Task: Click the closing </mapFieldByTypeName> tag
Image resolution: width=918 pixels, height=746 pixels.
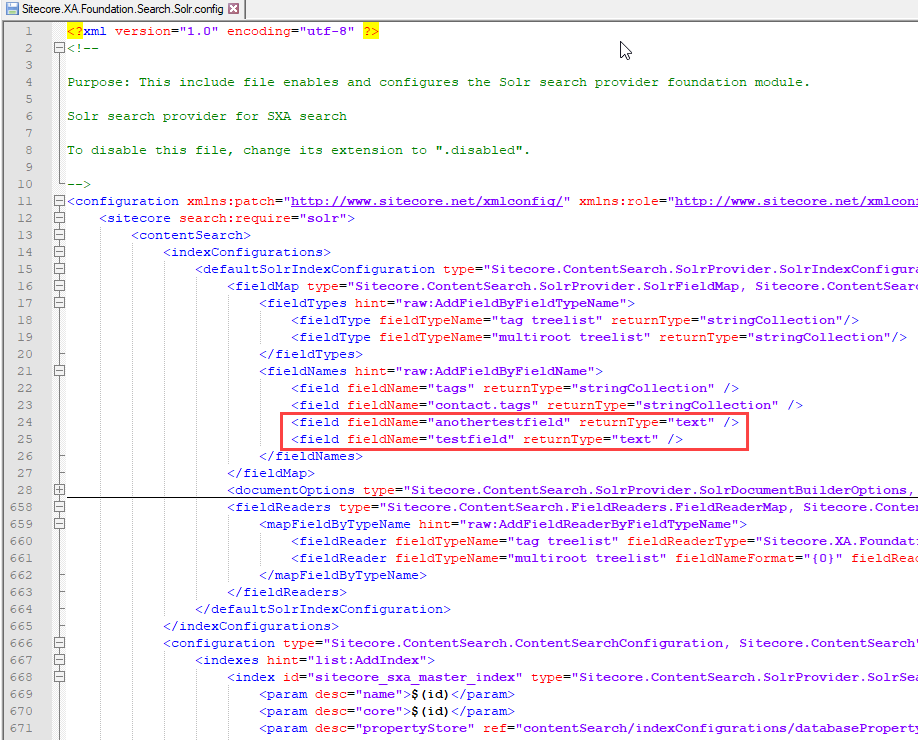Action: click(343, 576)
